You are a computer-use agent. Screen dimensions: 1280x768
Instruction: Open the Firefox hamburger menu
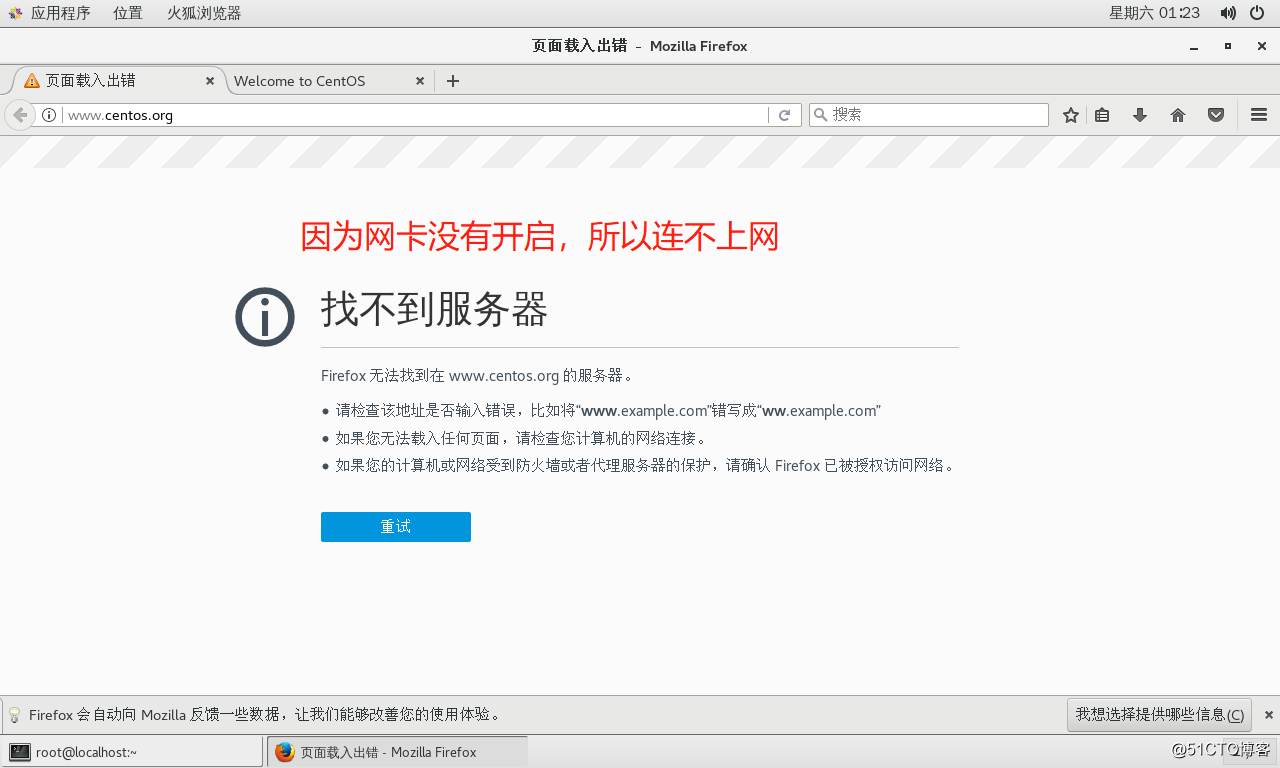pos(1259,115)
